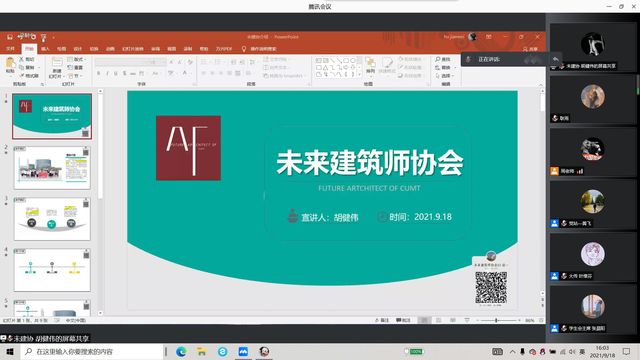Open the Slide Show ribbon tab
The image size is (640, 360).
click(x=133, y=49)
